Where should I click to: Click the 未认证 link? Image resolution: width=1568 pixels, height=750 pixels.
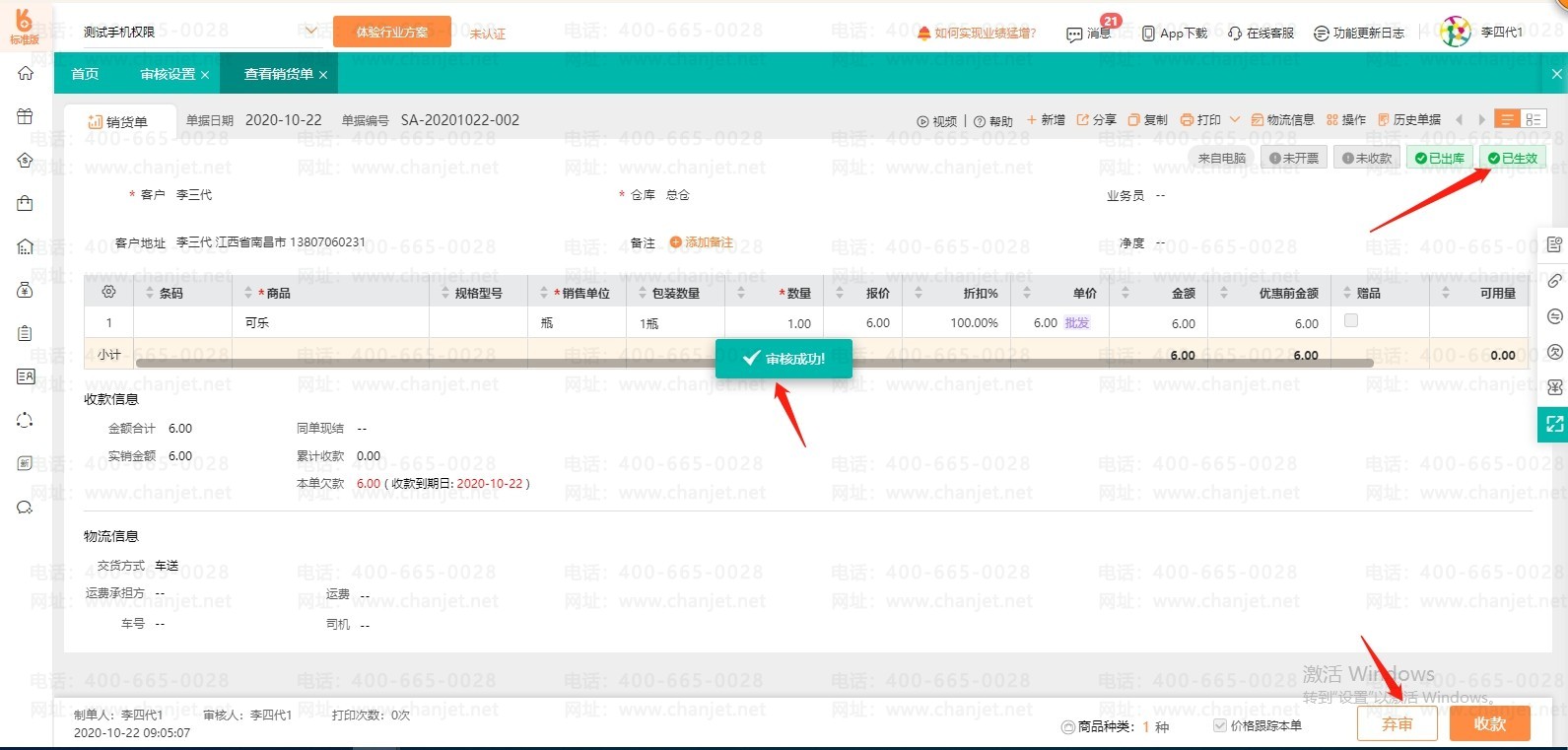tap(488, 34)
